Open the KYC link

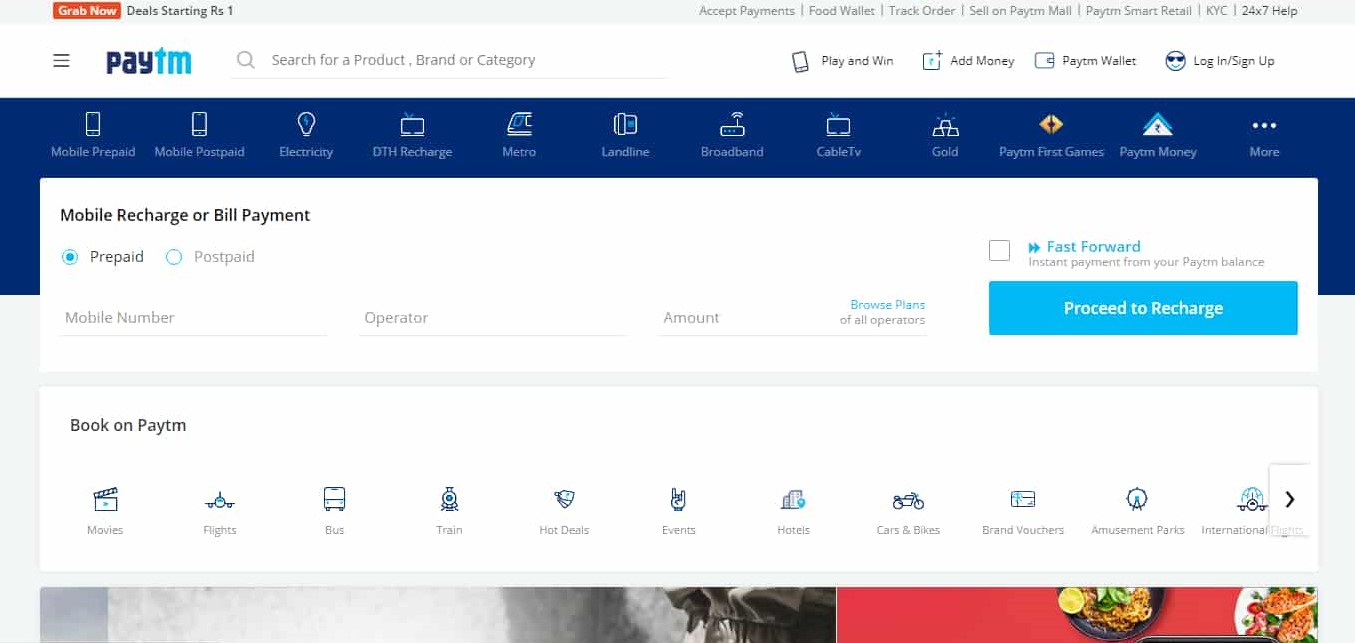tap(1216, 11)
